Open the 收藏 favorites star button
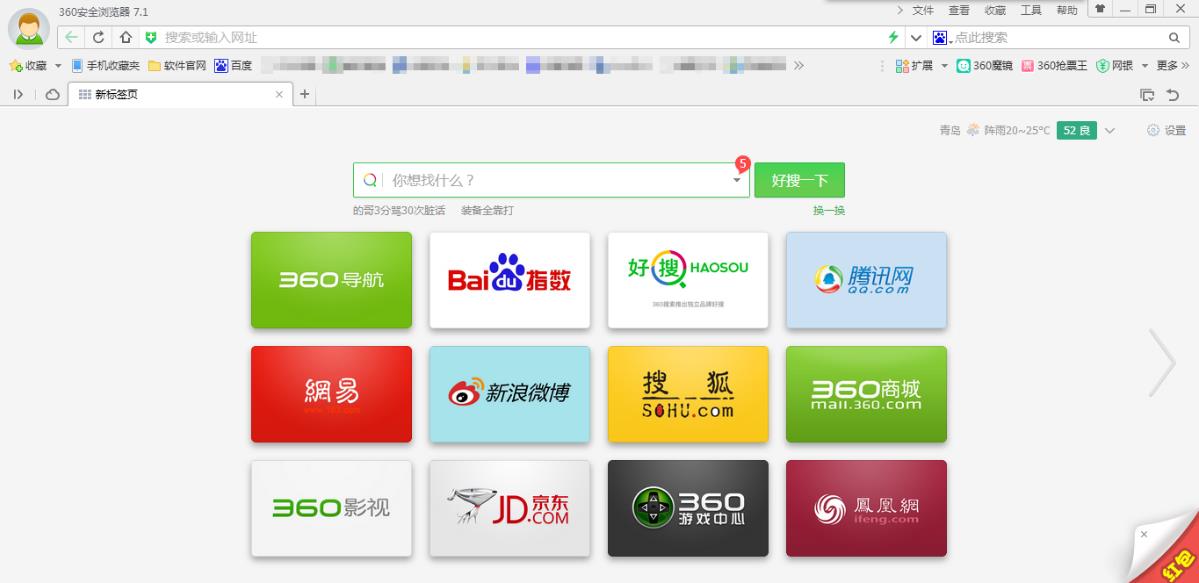Image resolution: width=1199 pixels, height=583 pixels. click(x=28, y=66)
